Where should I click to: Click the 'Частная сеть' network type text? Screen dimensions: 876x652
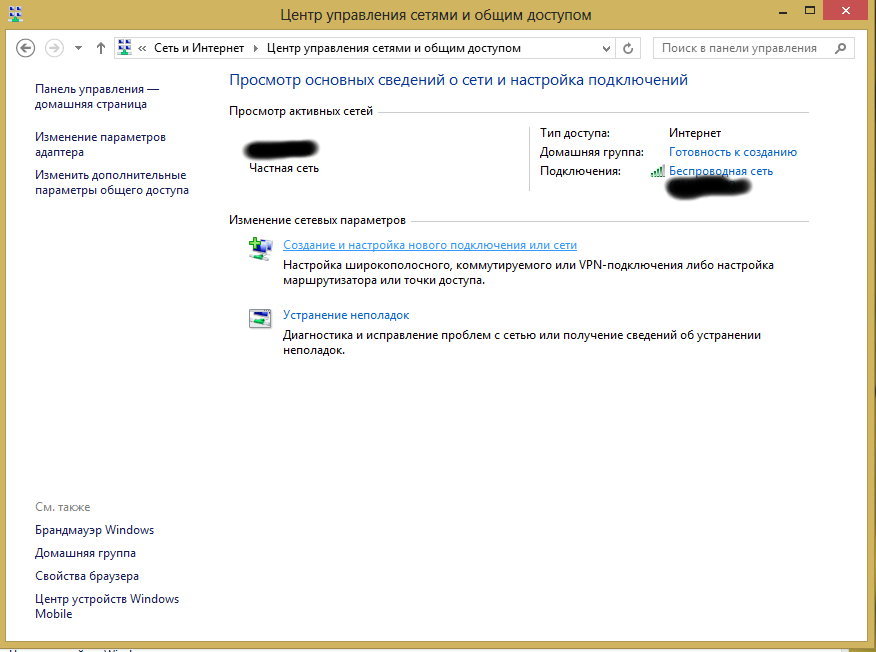[284, 168]
